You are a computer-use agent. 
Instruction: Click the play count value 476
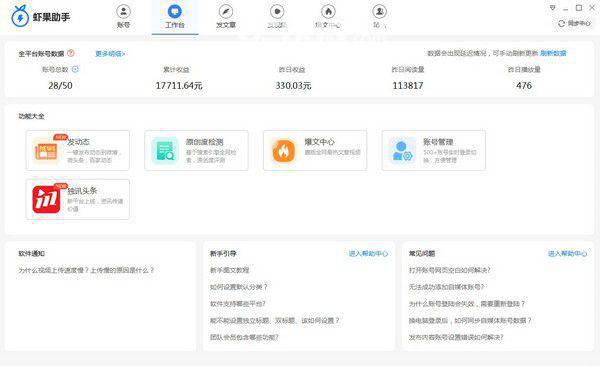(x=524, y=85)
